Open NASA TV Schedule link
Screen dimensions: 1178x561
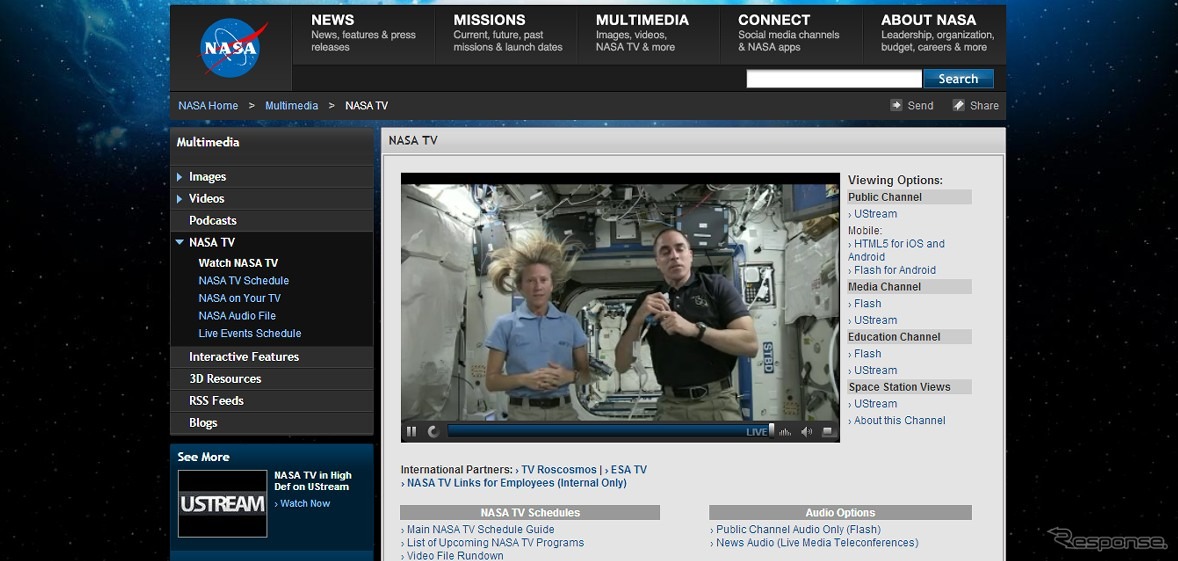coord(243,281)
